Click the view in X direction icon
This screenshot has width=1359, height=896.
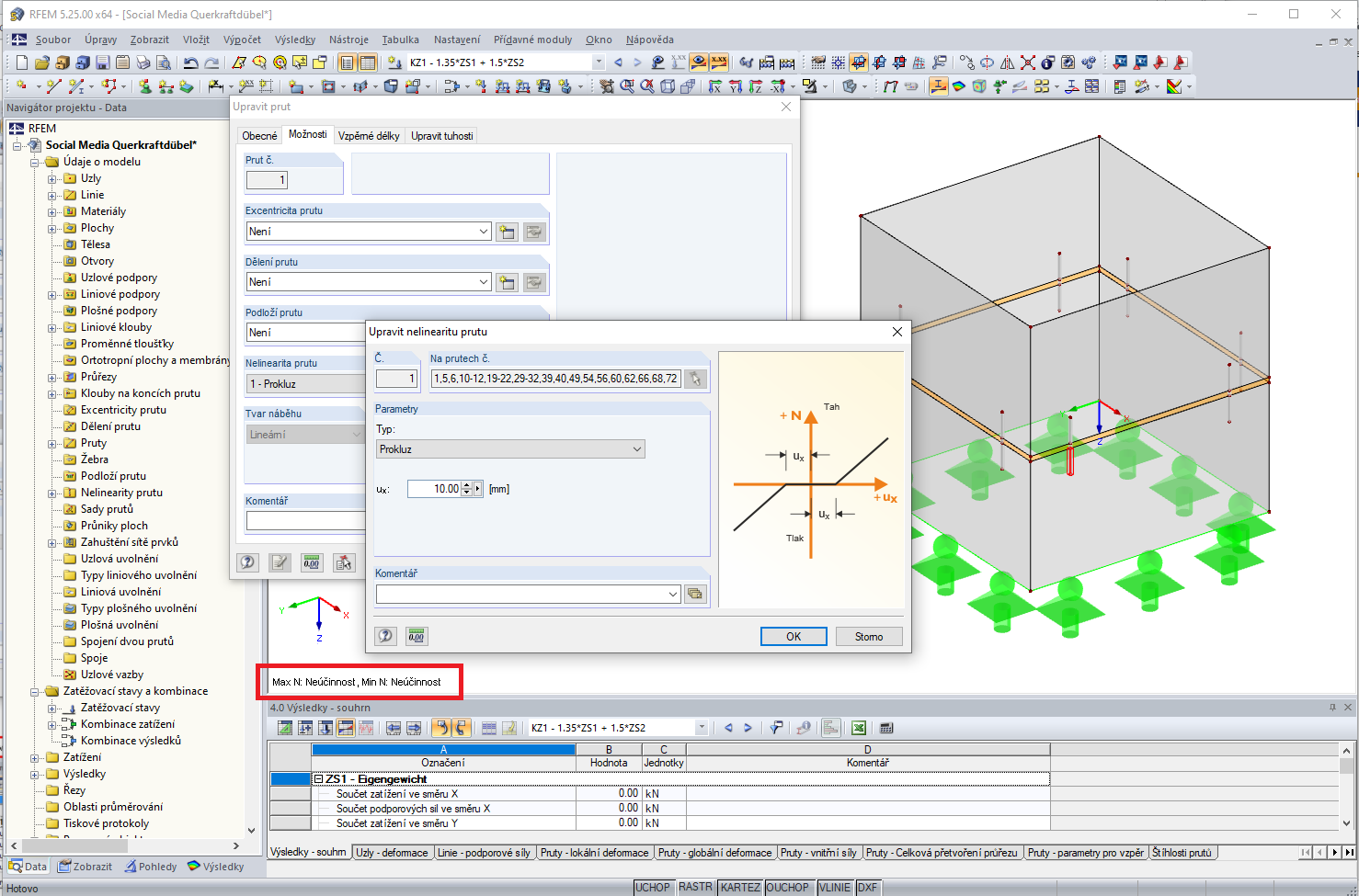point(714,86)
